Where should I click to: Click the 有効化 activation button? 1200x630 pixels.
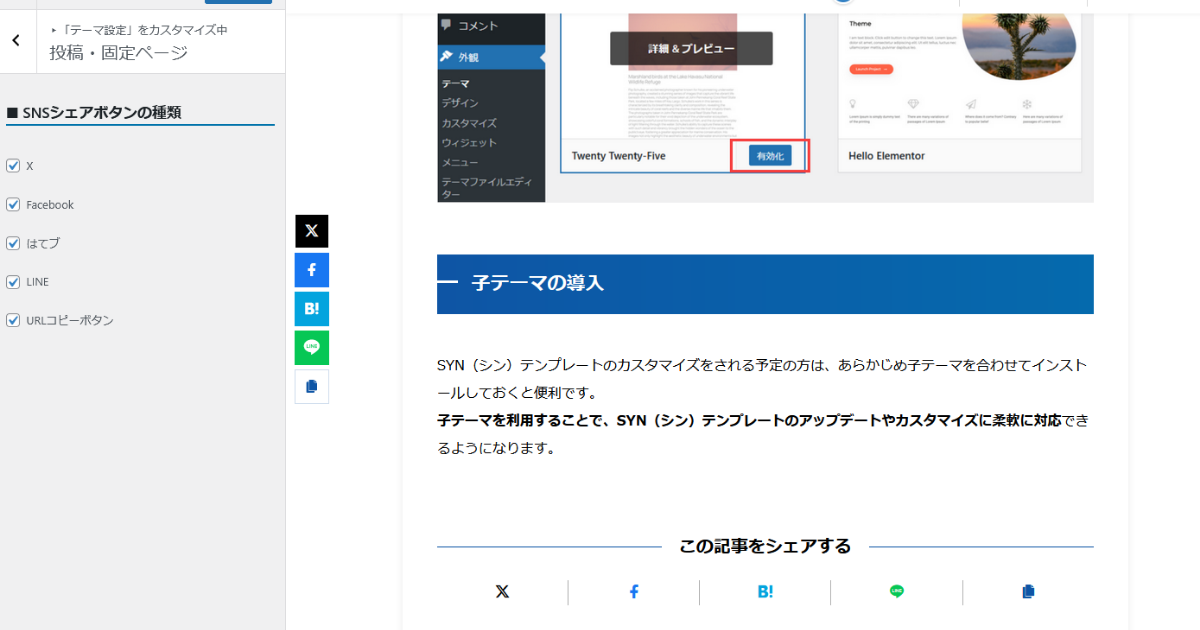[768, 156]
